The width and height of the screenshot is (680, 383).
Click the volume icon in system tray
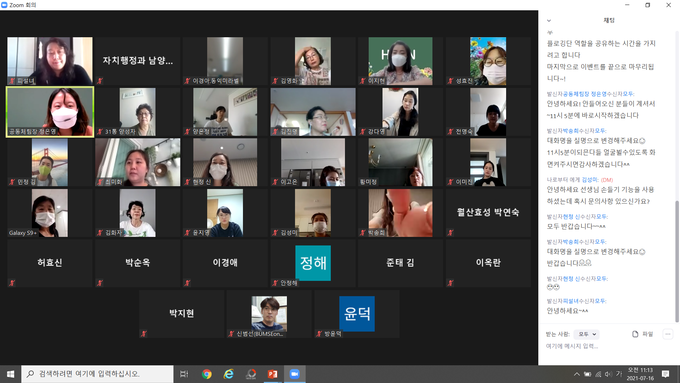click(x=608, y=374)
